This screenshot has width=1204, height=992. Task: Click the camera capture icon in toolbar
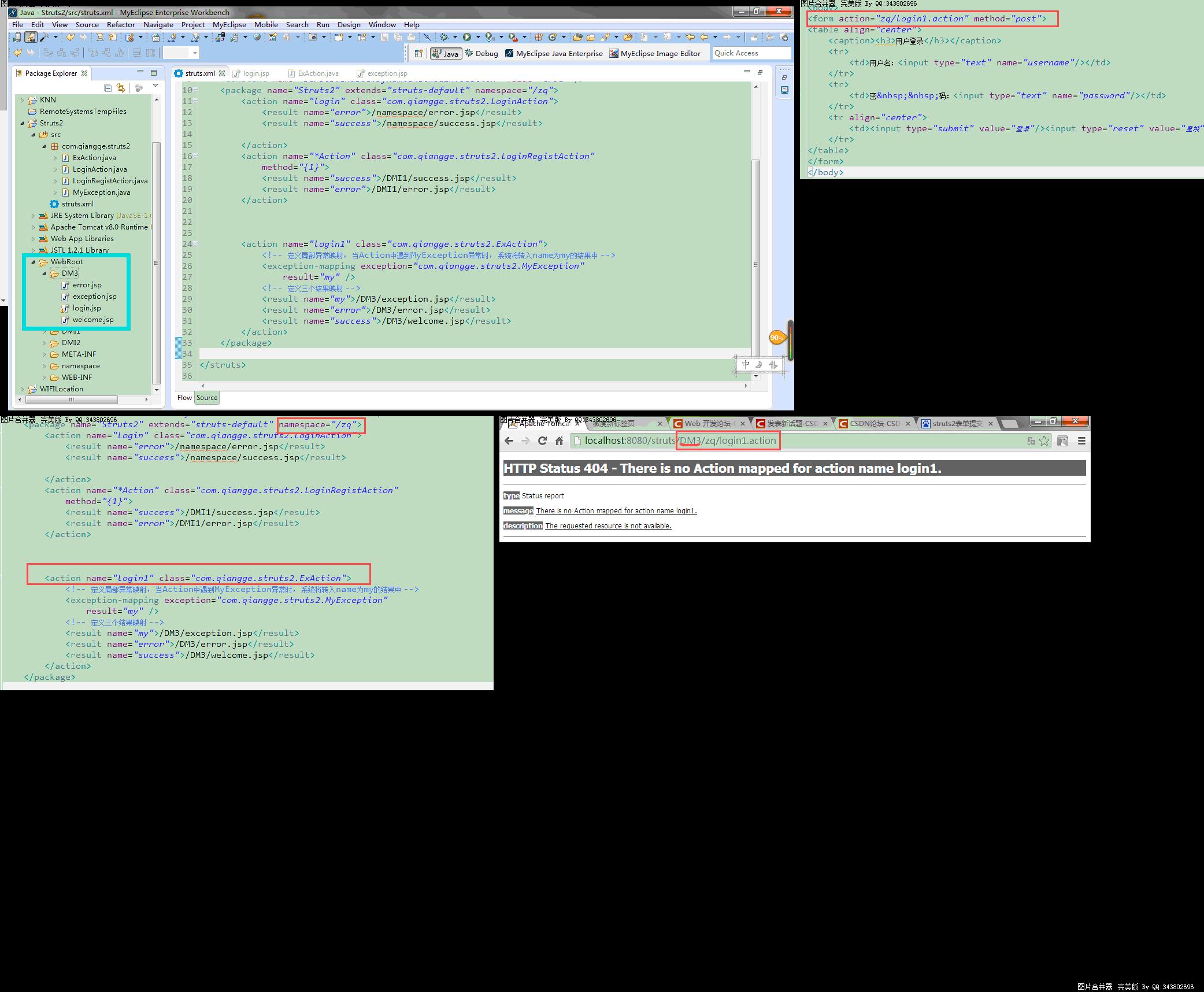pyautogui.click(x=313, y=37)
